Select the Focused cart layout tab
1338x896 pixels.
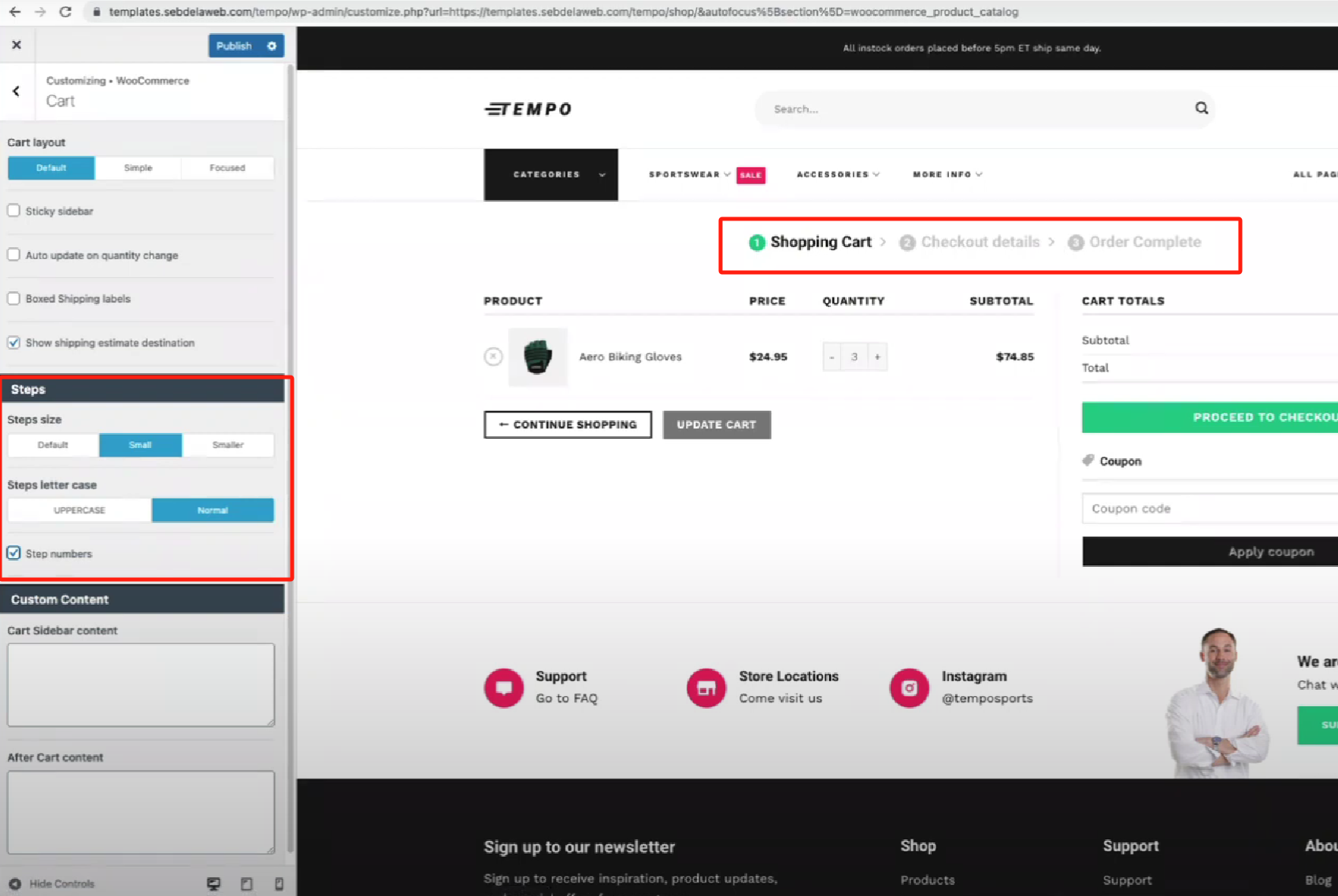pyautogui.click(x=227, y=167)
